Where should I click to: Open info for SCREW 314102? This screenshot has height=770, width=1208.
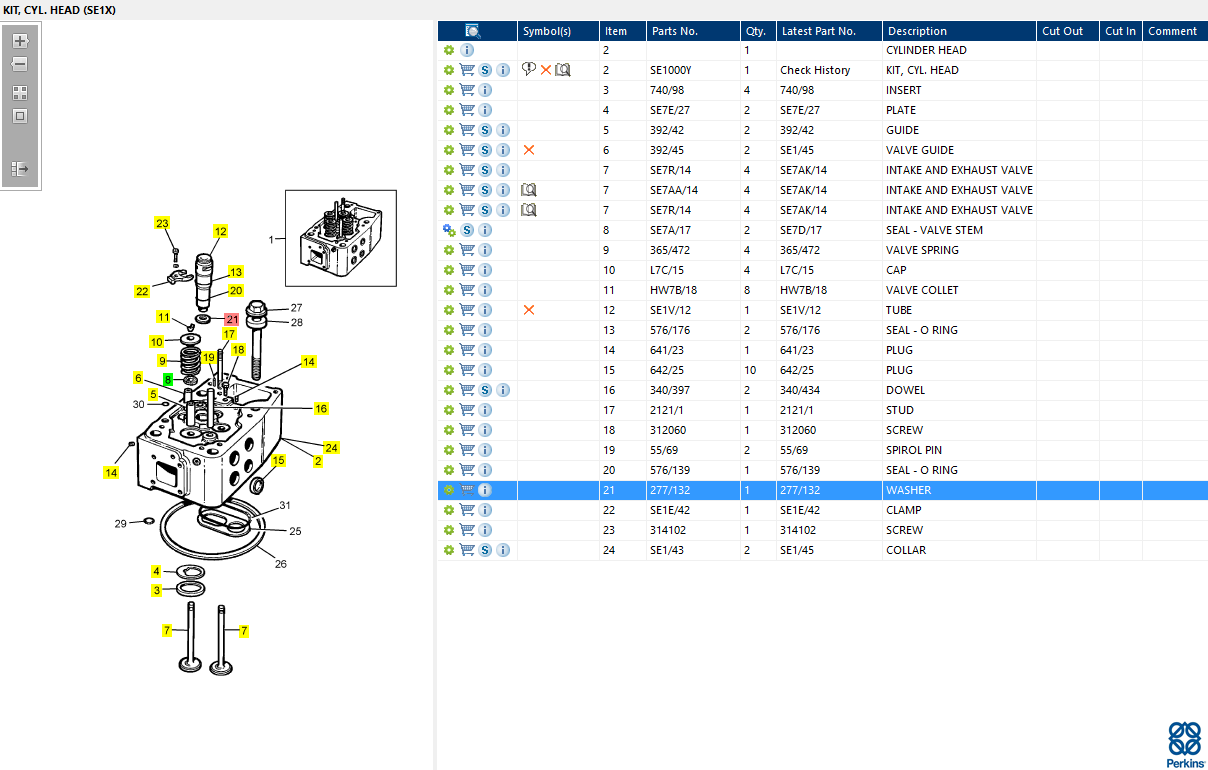485,530
